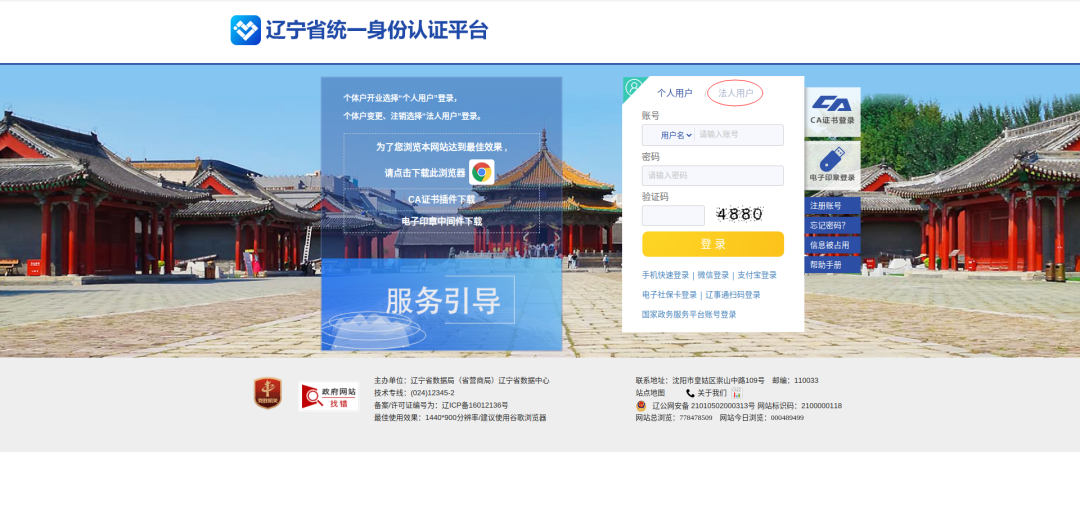This screenshot has height=513, width=1080.
Task: Click the platform heart logo in header
Action: click(245, 30)
